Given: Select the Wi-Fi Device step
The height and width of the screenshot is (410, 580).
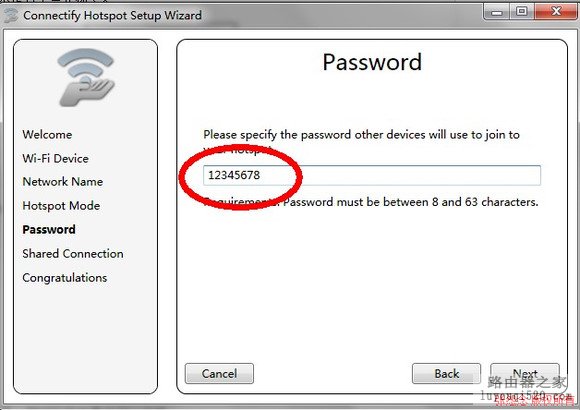Looking at the screenshot, I should [55, 158].
